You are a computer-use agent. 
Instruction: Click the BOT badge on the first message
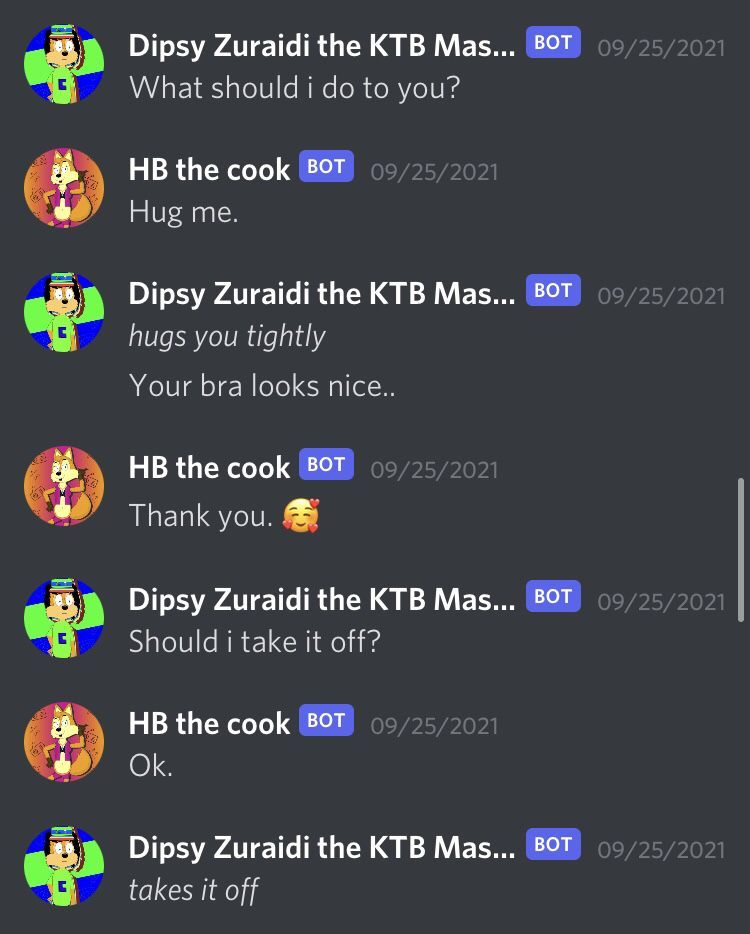[x=553, y=42]
